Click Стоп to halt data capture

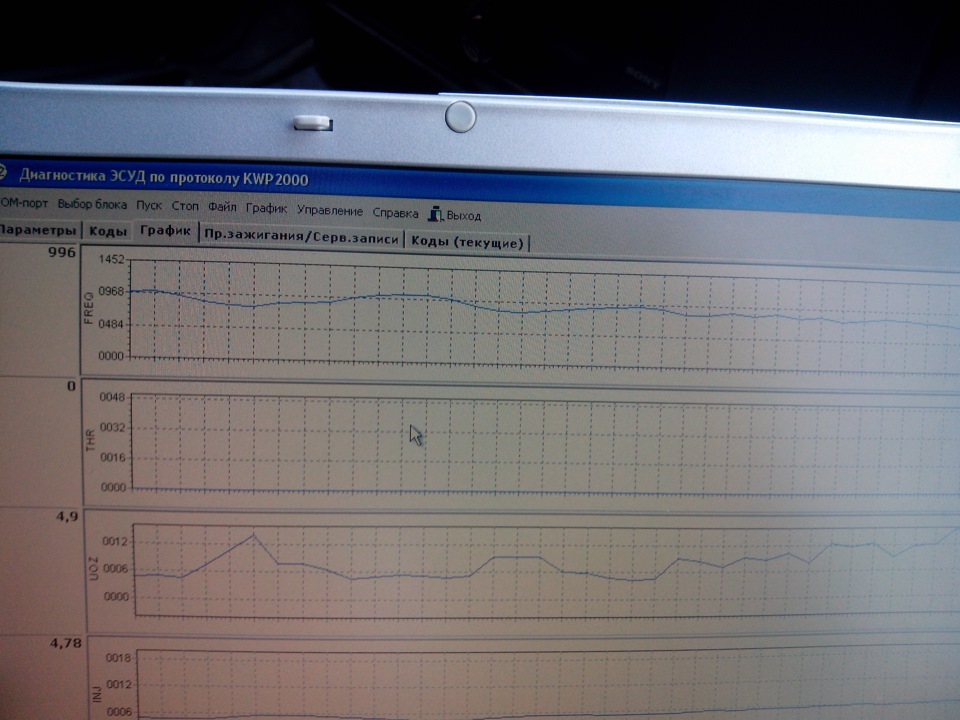click(185, 206)
